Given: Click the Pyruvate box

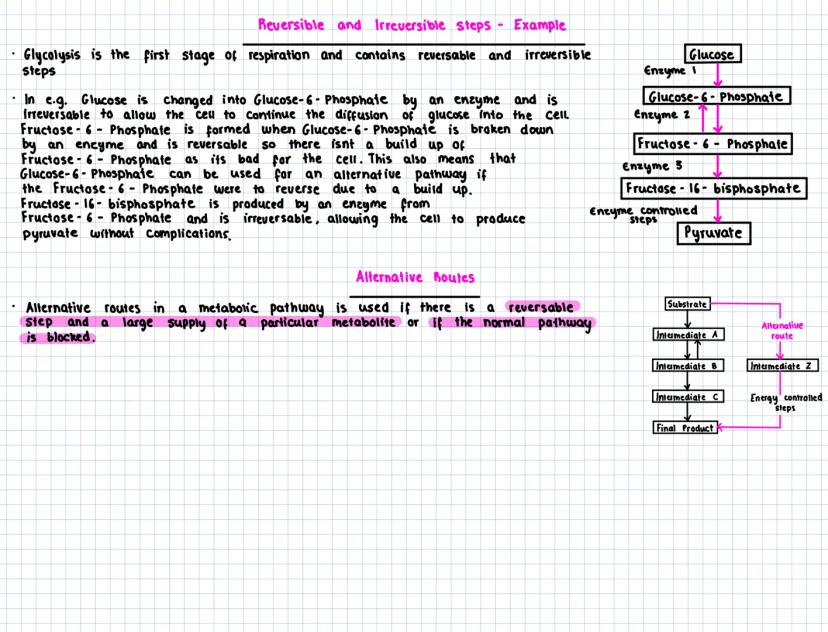Looking at the screenshot, I should pyautogui.click(x=714, y=233).
